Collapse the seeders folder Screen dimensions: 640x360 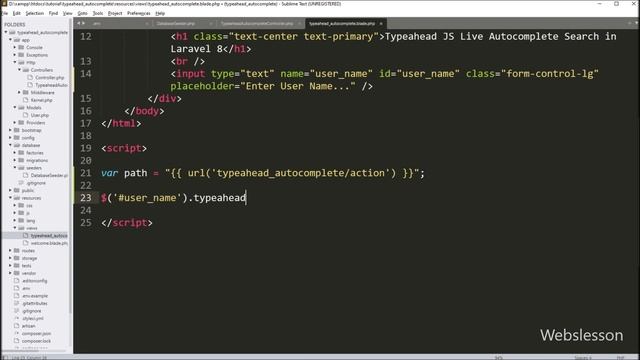(15, 168)
